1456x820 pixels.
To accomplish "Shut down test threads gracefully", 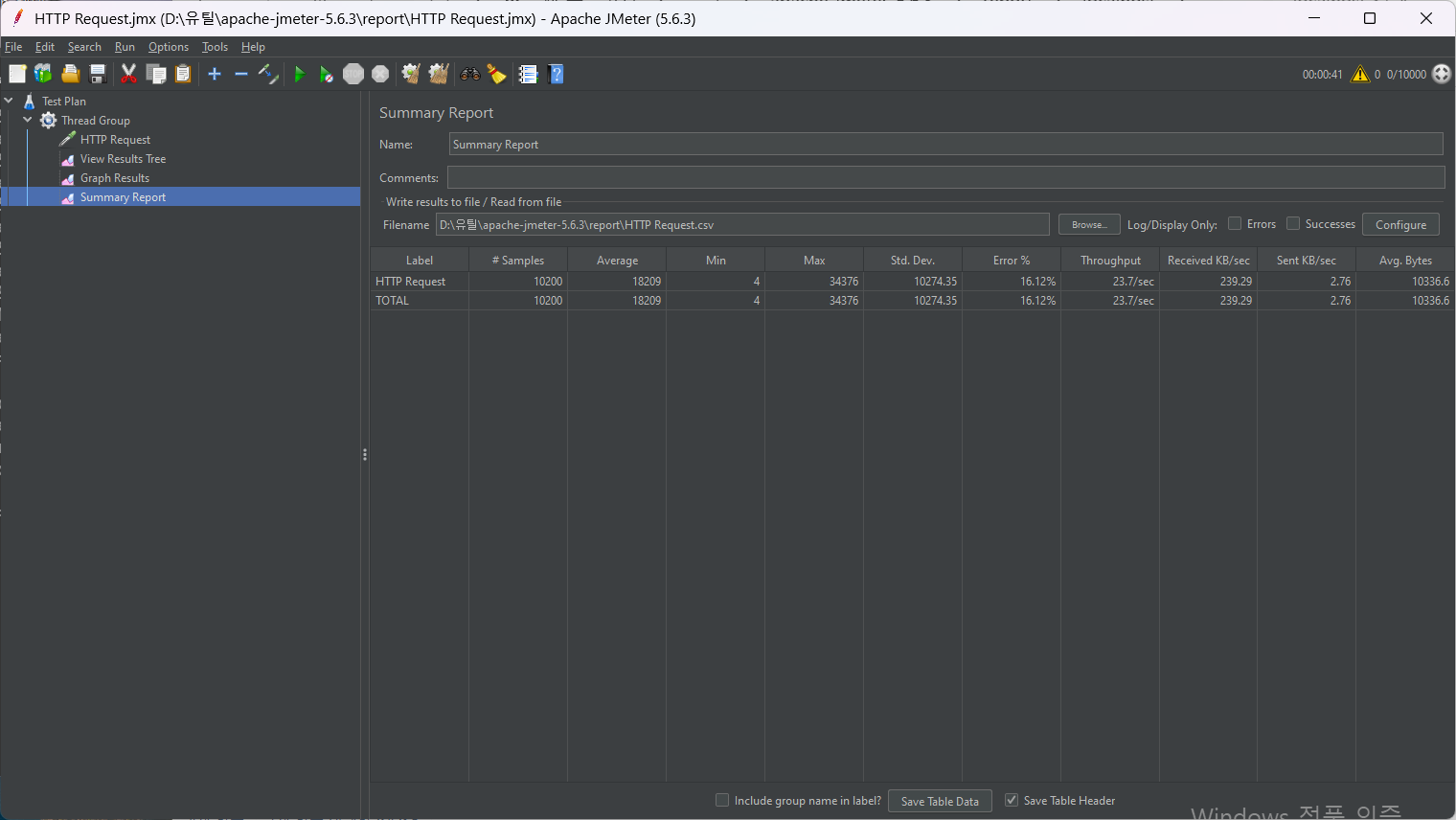I will [380, 74].
